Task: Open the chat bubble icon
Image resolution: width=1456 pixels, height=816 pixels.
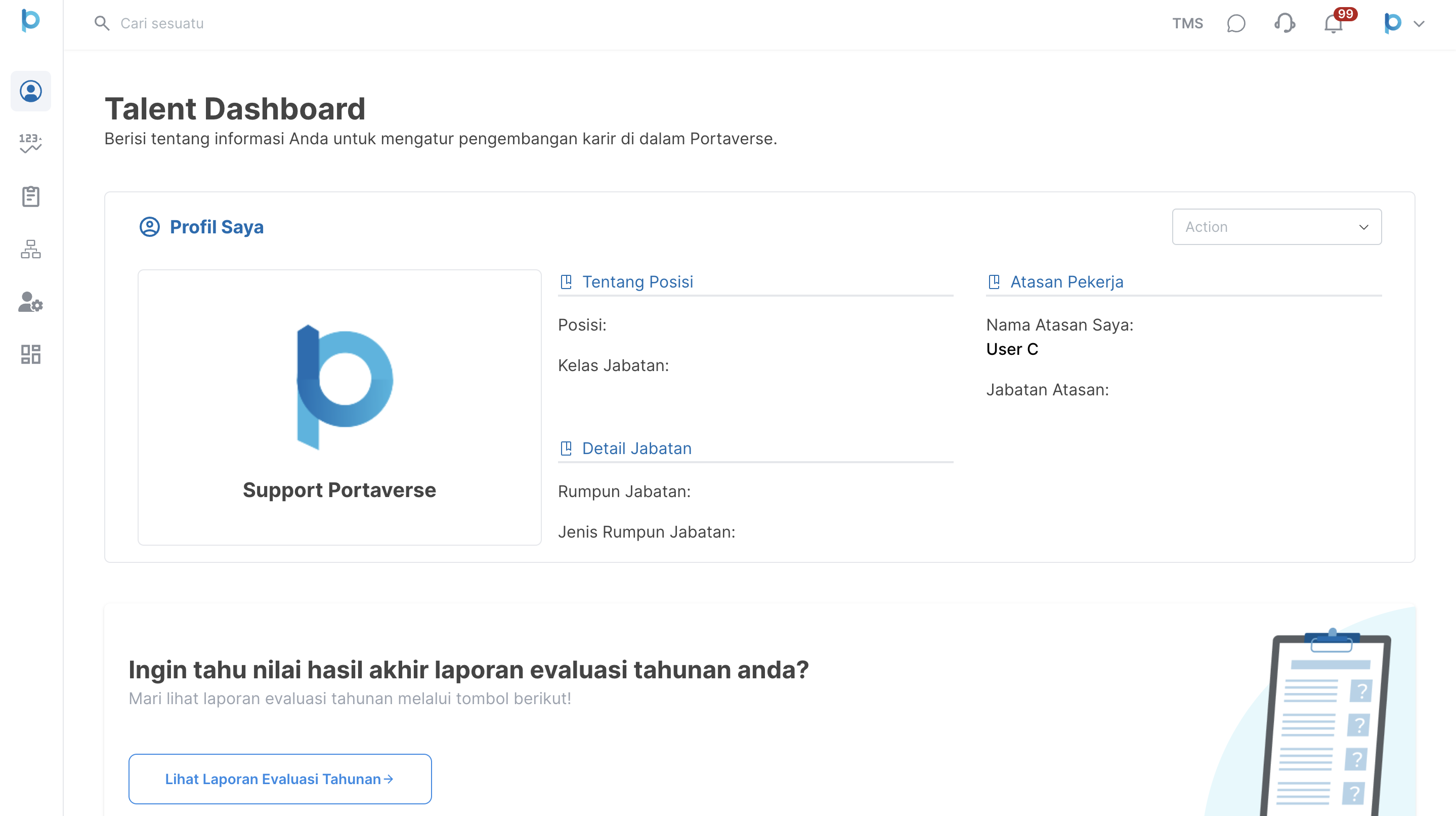Action: (x=1236, y=24)
